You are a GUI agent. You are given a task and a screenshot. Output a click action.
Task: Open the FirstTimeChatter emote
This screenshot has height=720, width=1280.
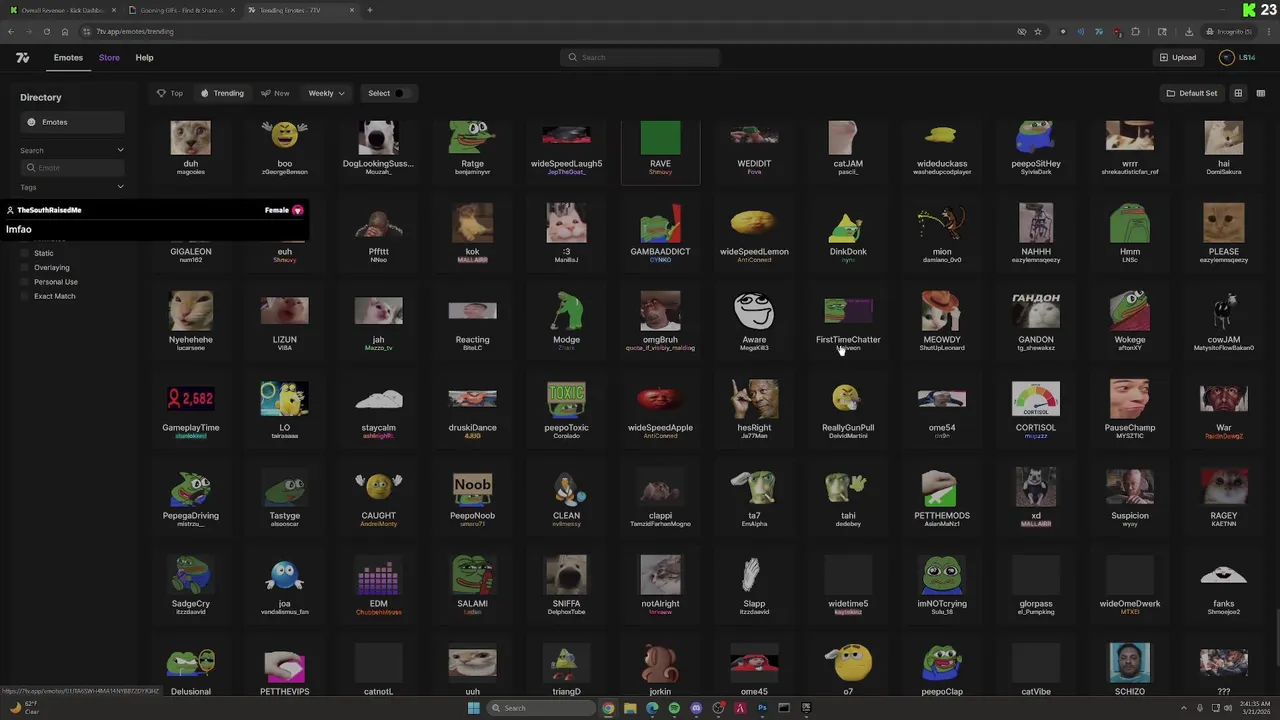pyautogui.click(x=848, y=321)
